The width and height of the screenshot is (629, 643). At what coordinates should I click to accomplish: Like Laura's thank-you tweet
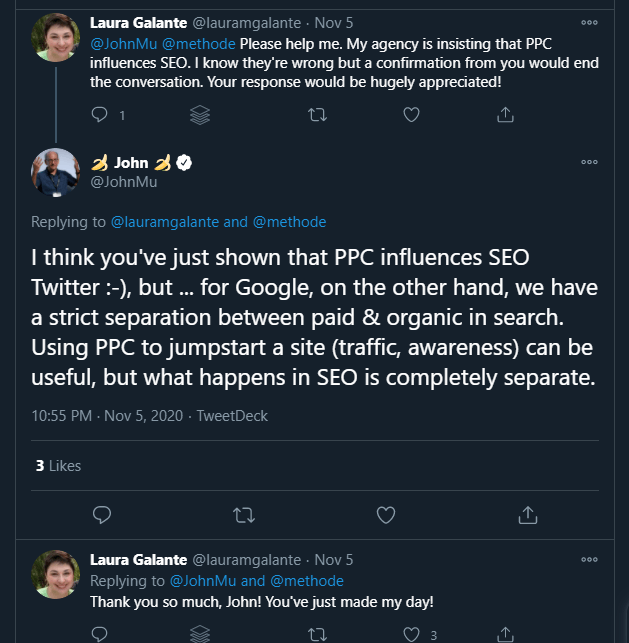(x=410, y=634)
